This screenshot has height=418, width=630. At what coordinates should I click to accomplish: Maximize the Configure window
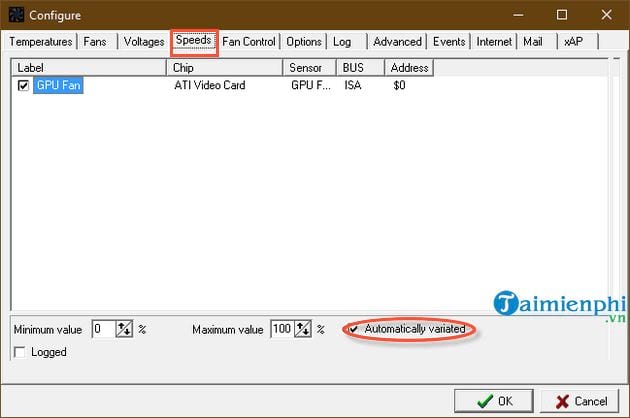(562, 15)
